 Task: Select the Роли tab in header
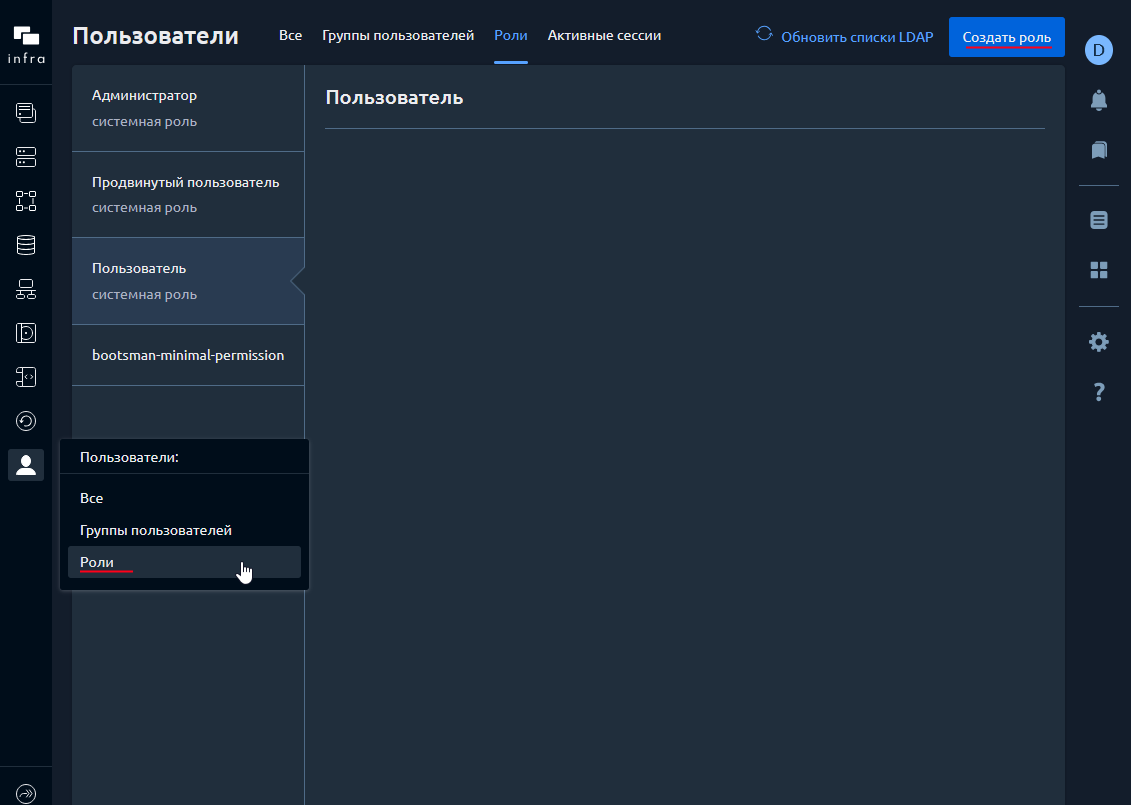click(x=511, y=35)
